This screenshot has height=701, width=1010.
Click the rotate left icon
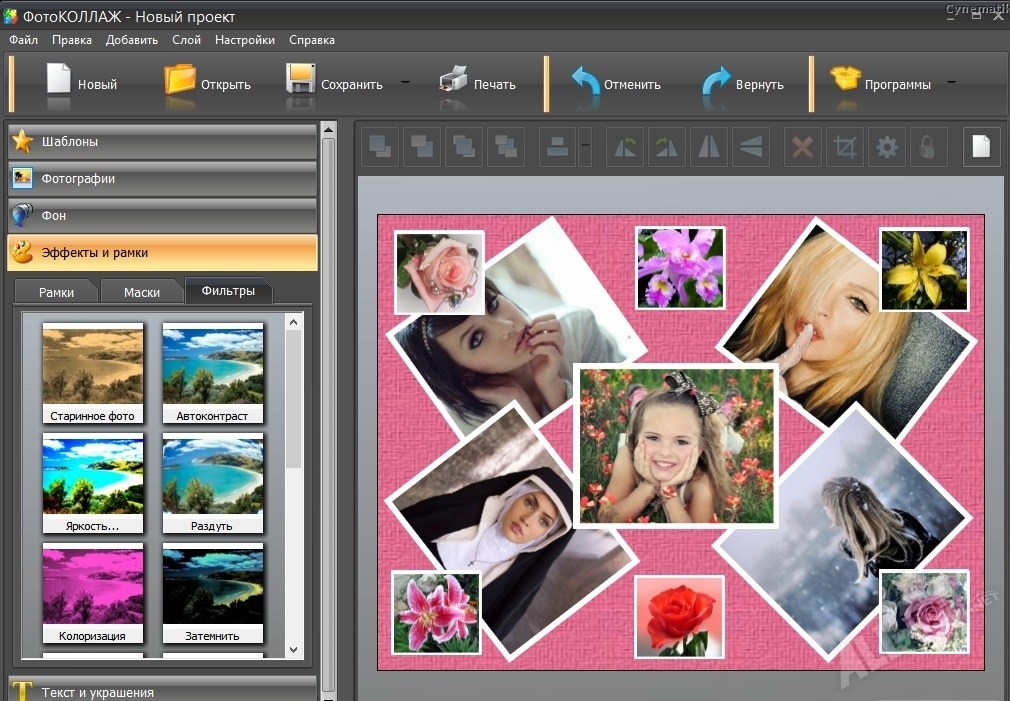[x=626, y=148]
